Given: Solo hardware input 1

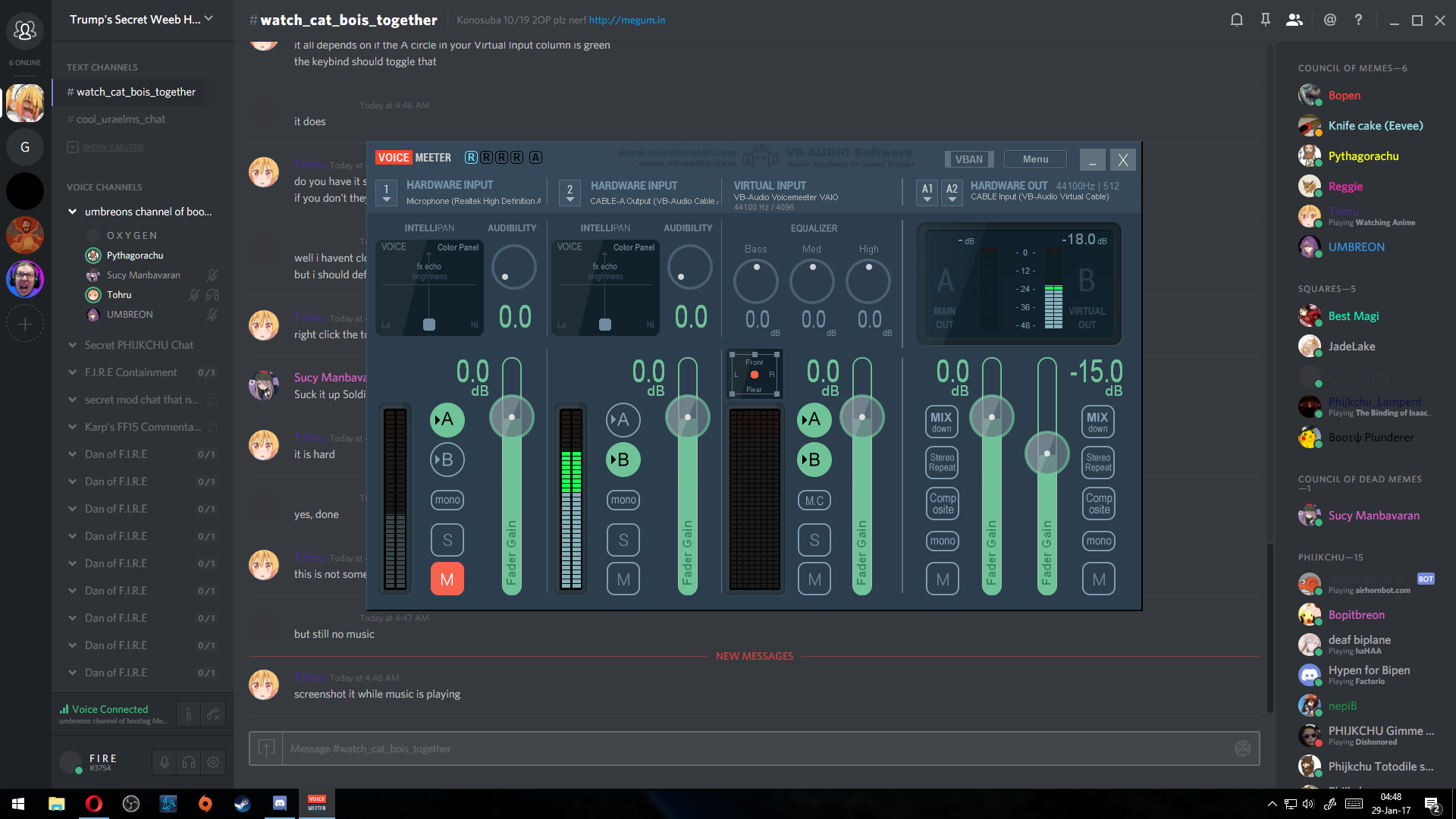Looking at the screenshot, I should coord(447,540).
